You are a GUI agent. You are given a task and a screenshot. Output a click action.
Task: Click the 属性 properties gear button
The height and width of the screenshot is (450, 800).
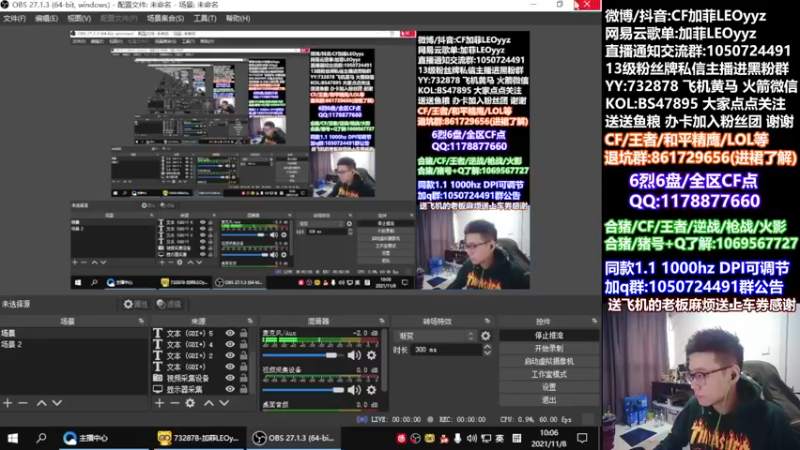pyautogui.click(x=135, y=304)
